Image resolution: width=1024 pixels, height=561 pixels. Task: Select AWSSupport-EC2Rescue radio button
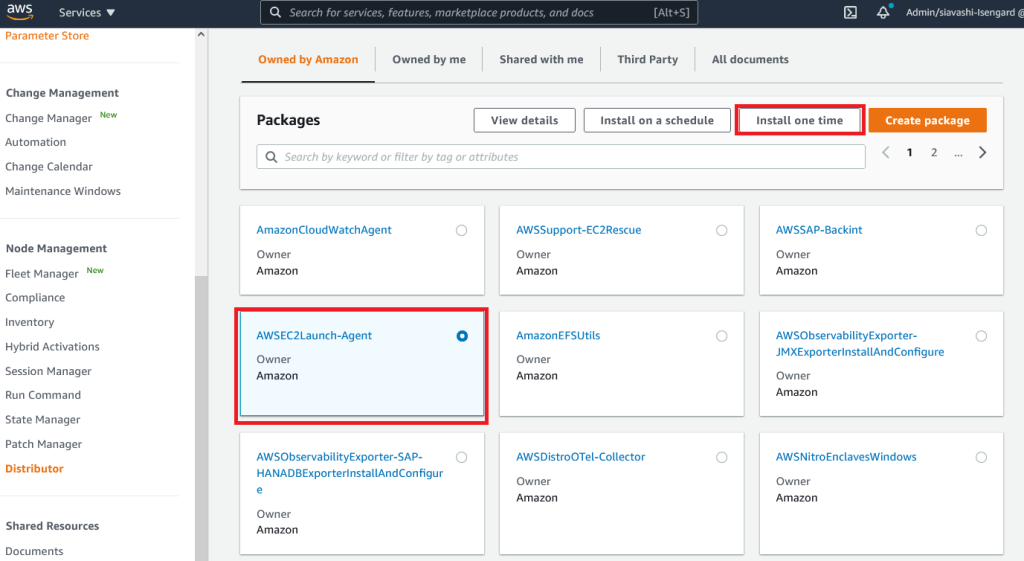point(722,230)
